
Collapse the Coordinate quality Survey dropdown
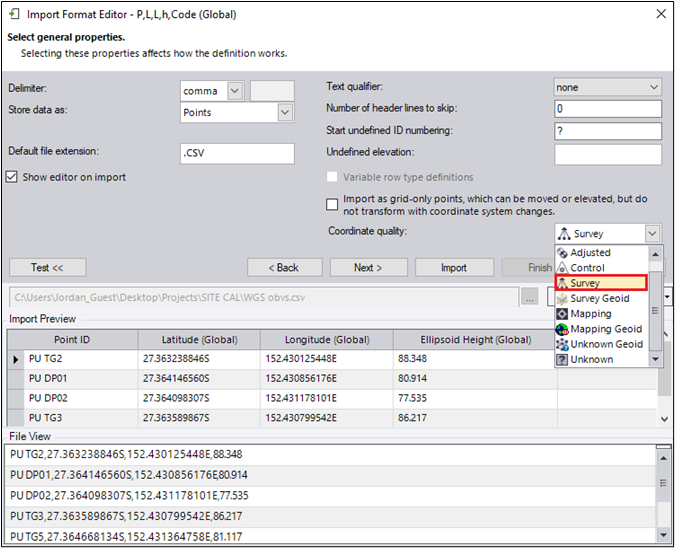(652, 233)
